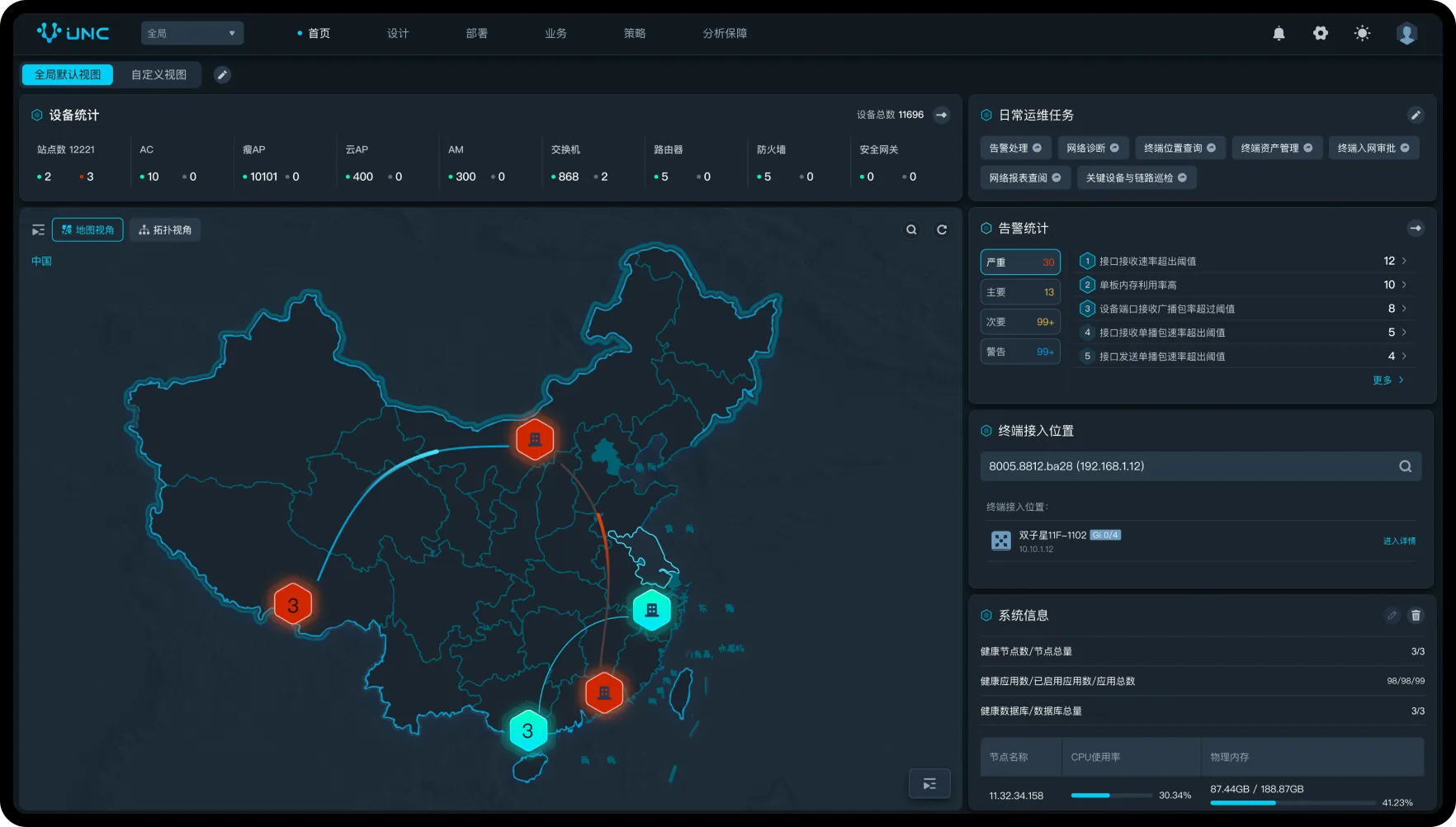Refresh the map view
This screenshot has height=827, width=1456.
click(x=942, y=230)
